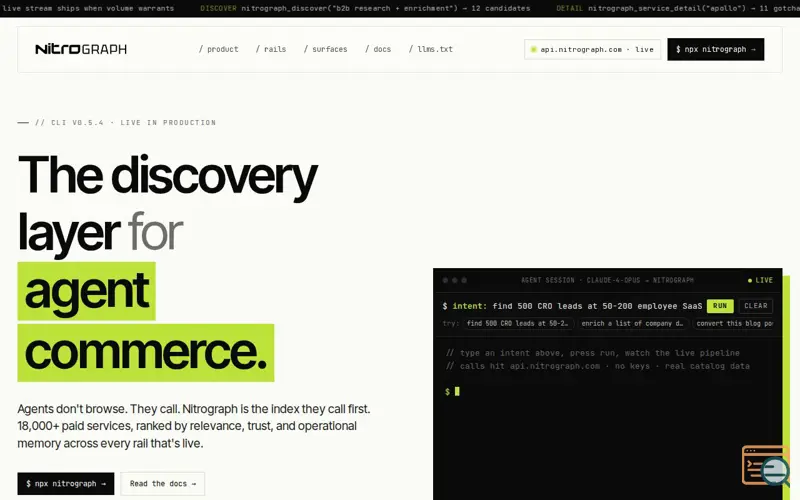Click 'AGENT SESSION · CLAUDE-4-OPUS' terminal title

(607, 280)
